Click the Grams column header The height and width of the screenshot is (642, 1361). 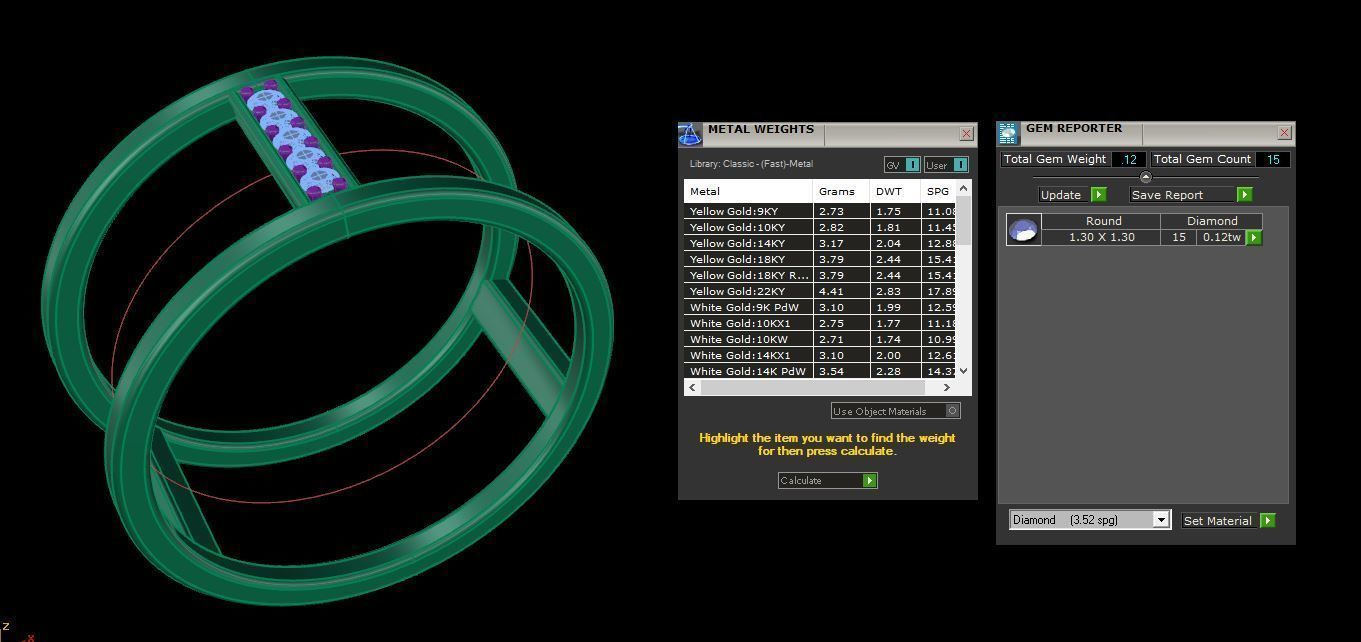tap(841, 191)
